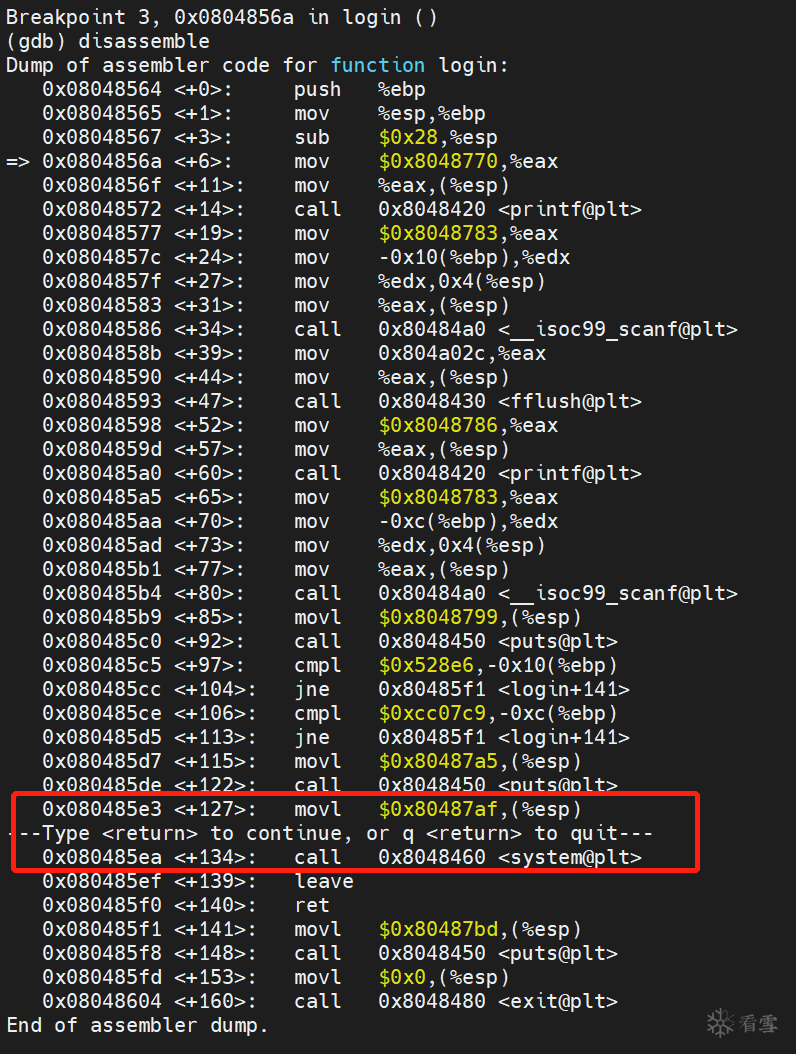
Task: Click address 0x0804859d at offset +57
Action: tap(102, 450)
